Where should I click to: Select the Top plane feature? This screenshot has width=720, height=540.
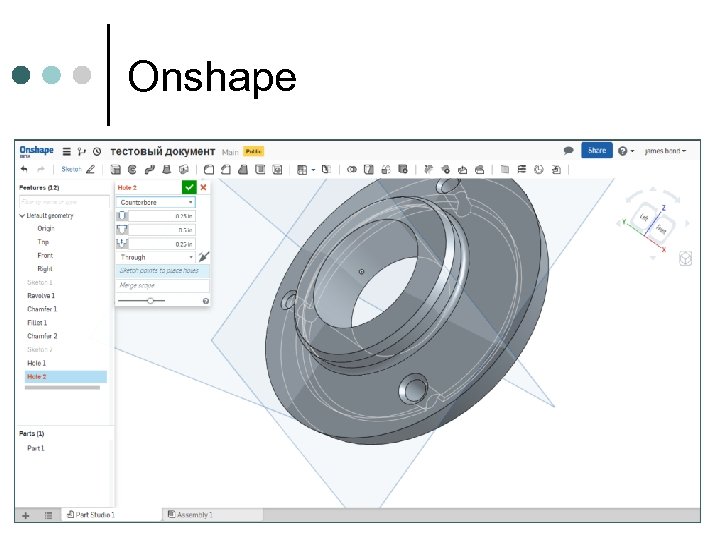point(43,242)
